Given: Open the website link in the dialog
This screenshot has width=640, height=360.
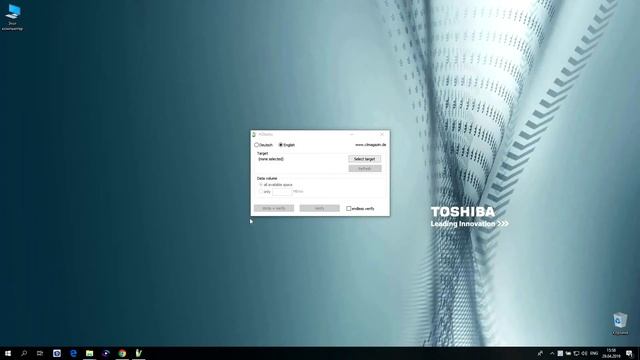Looking at the screenshot, I should [x=370, y=145].
